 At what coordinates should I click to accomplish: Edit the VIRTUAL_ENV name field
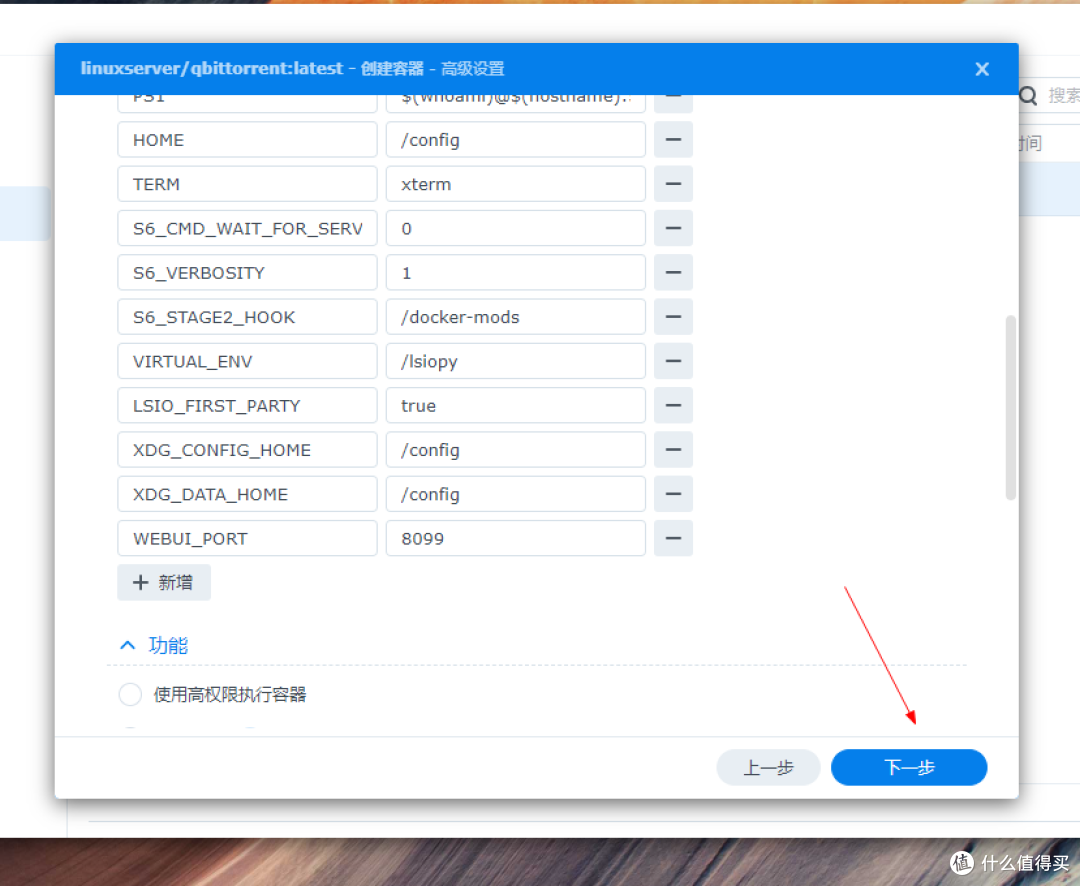click(x=247, y=361)
